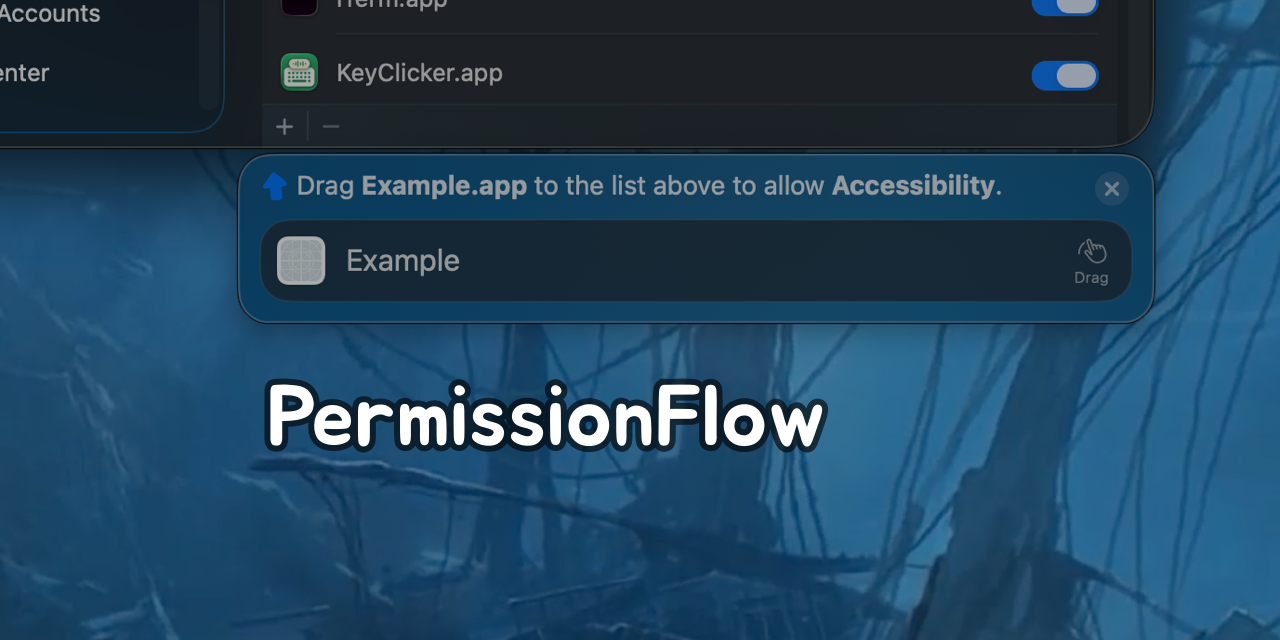Click the KeyClicker.app keyboard icon

point(298,72)
